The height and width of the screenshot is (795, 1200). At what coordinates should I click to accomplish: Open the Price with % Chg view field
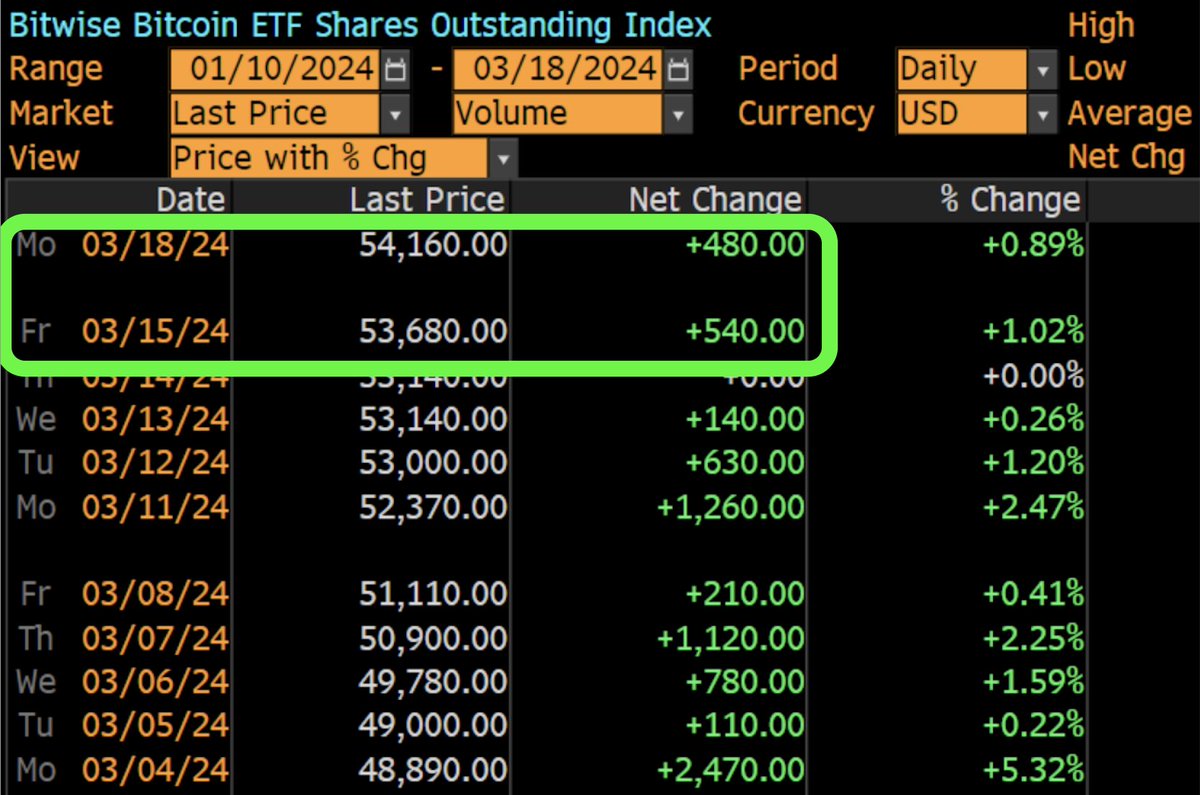(329, 158)
